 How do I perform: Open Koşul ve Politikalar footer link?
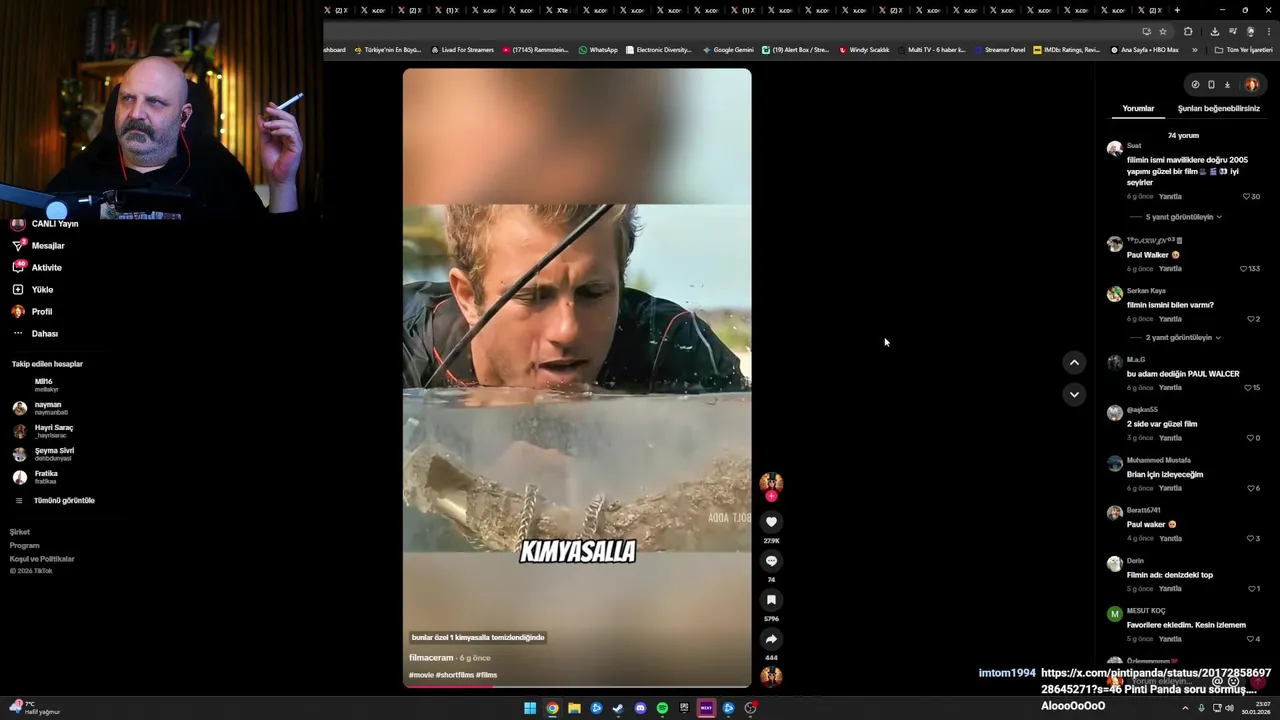[x=42, y=559]
